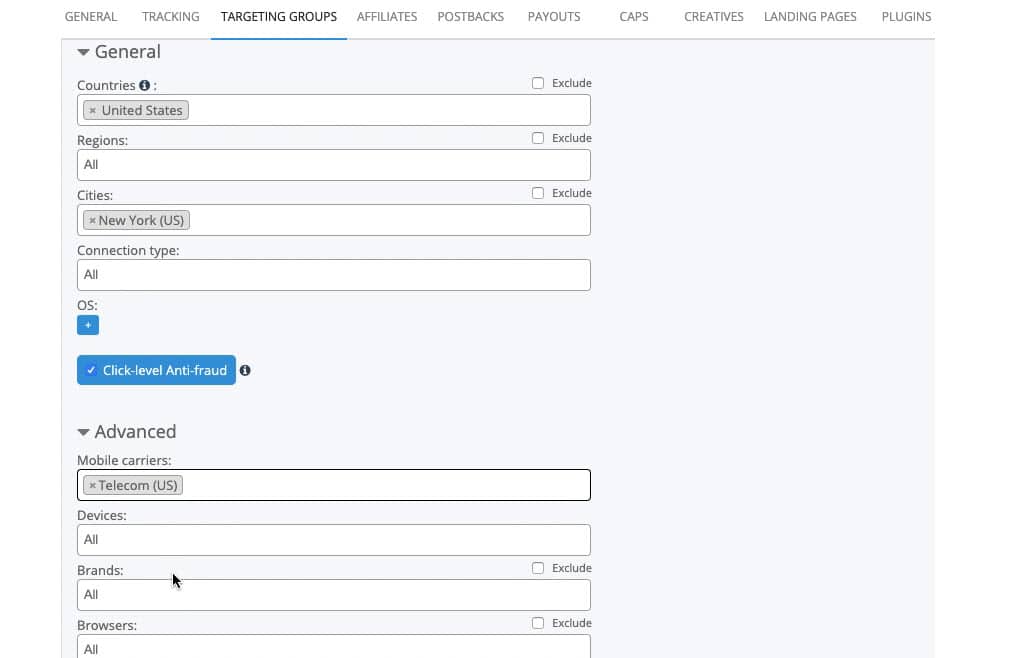Image resolution: width=1024 pixels, height=658 pixels.
Task: Check Exclude box for Cities
Action: click(x=537, y=193)
